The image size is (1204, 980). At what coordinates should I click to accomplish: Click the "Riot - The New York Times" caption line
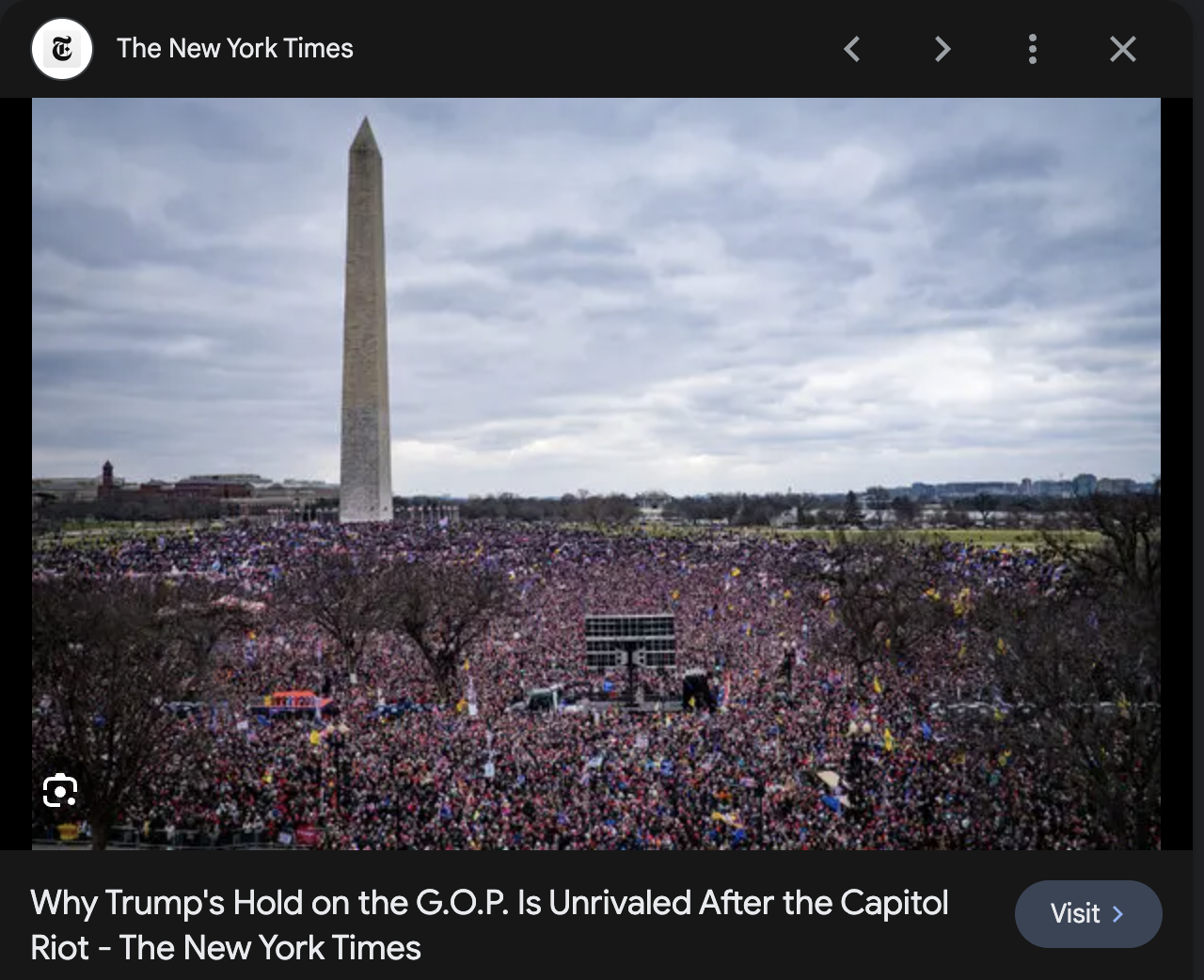click(226, 947)
